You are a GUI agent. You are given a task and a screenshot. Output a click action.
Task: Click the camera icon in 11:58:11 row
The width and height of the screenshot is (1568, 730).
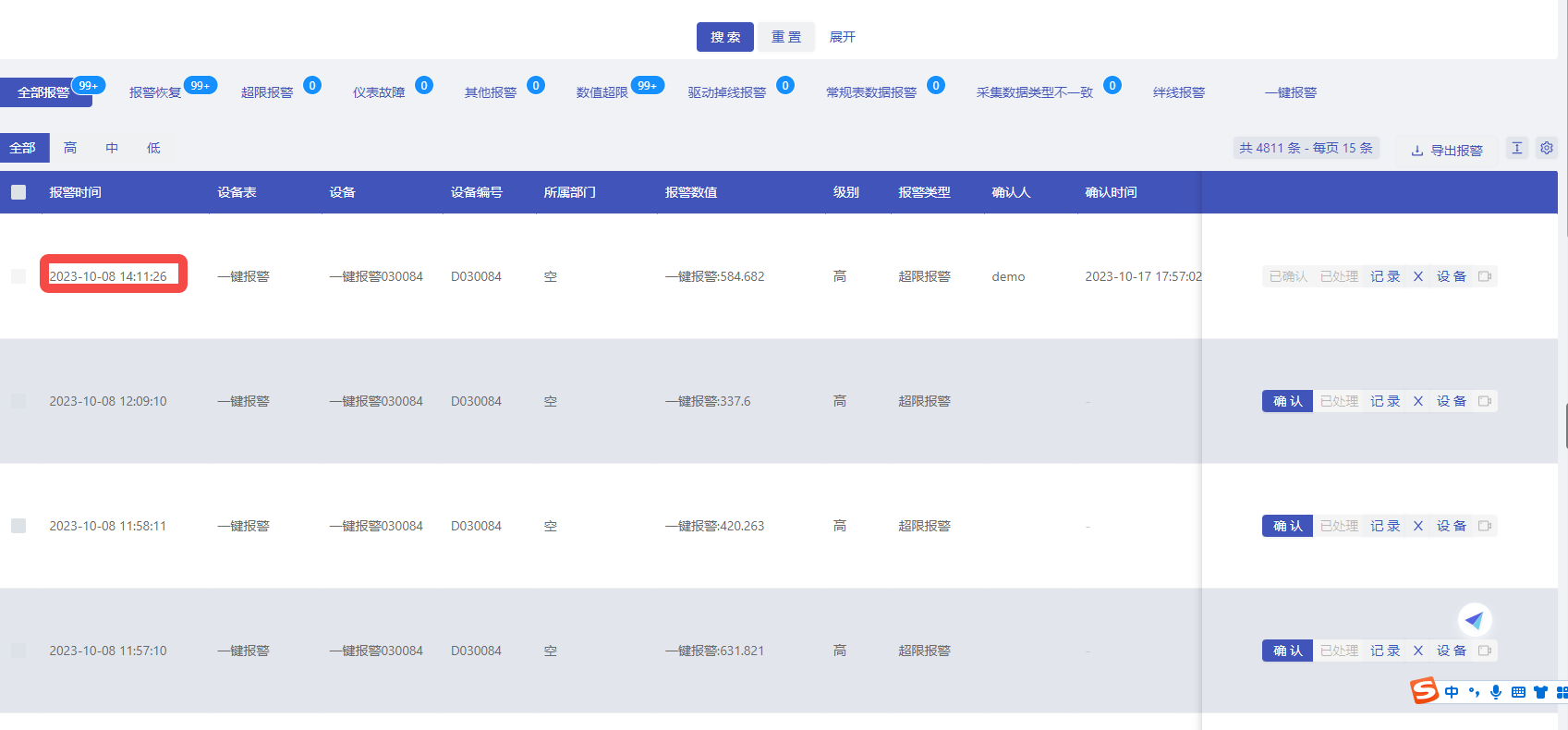(1485, 526)
